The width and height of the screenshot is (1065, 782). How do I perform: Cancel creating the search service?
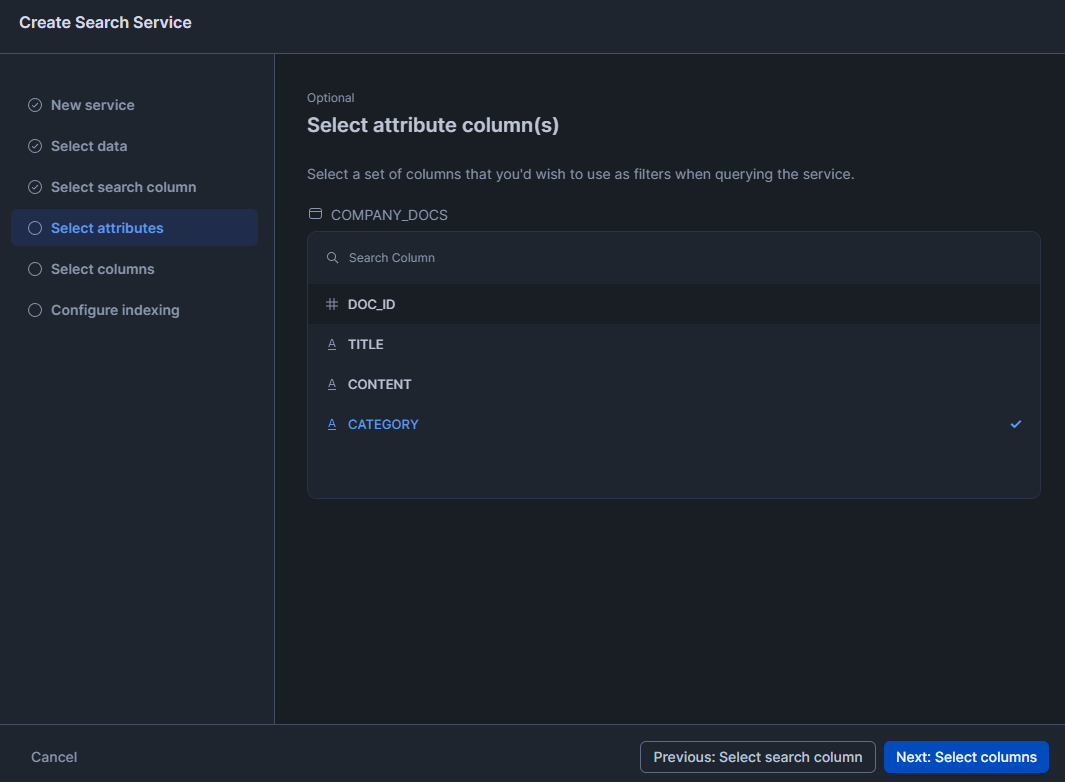click(53, 757)
